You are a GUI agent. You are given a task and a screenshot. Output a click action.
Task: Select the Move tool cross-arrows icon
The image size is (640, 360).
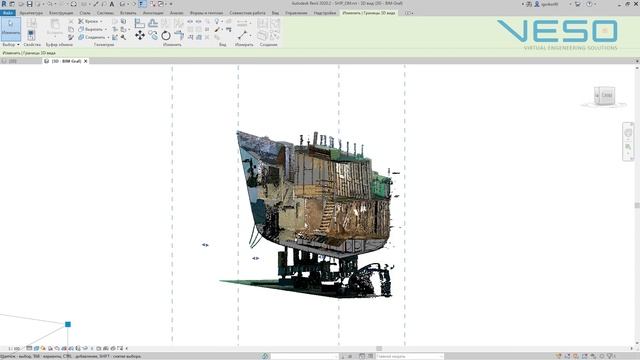click(x=140, y=36)
